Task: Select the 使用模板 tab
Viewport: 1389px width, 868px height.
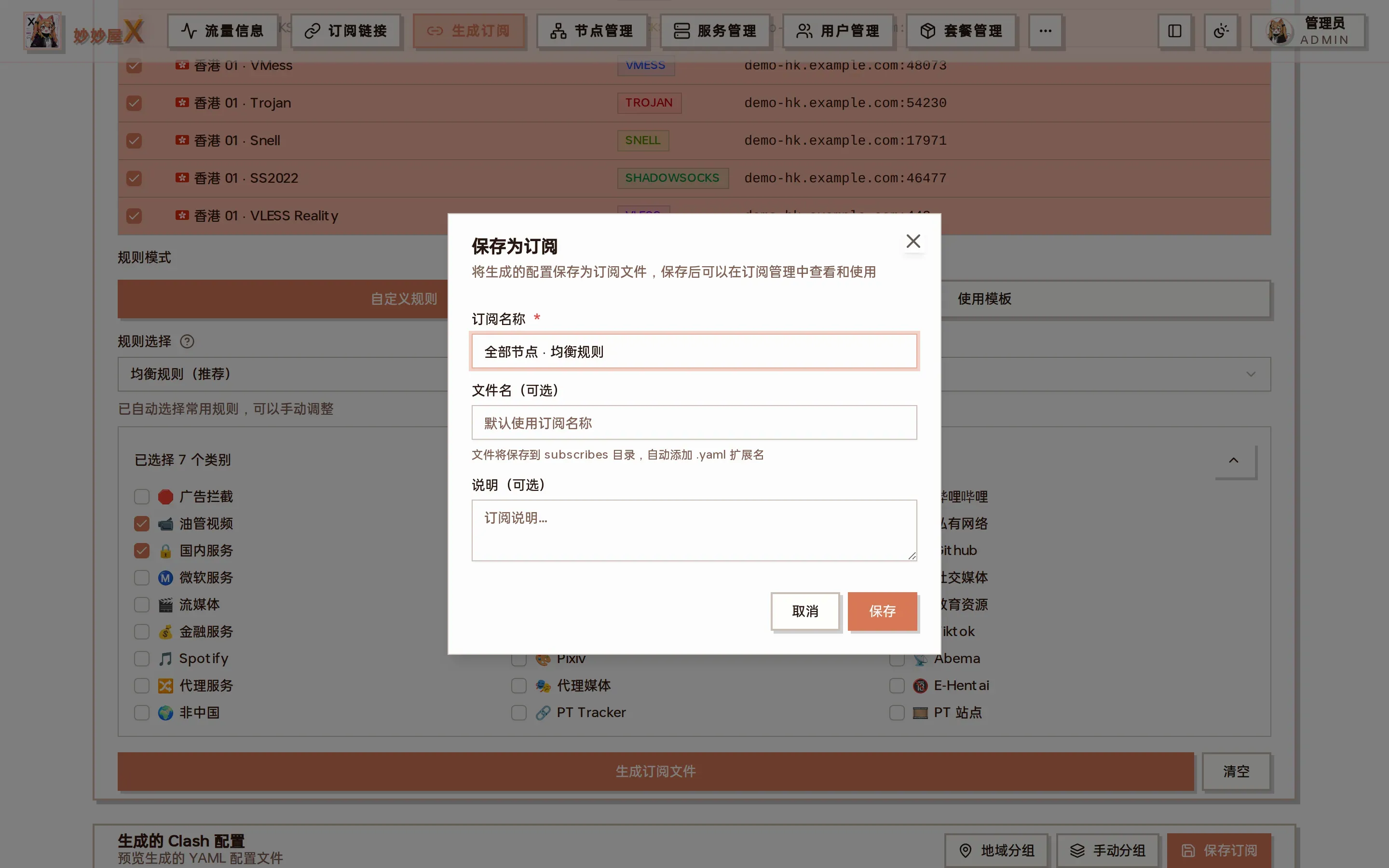Action: pos(984,298)
